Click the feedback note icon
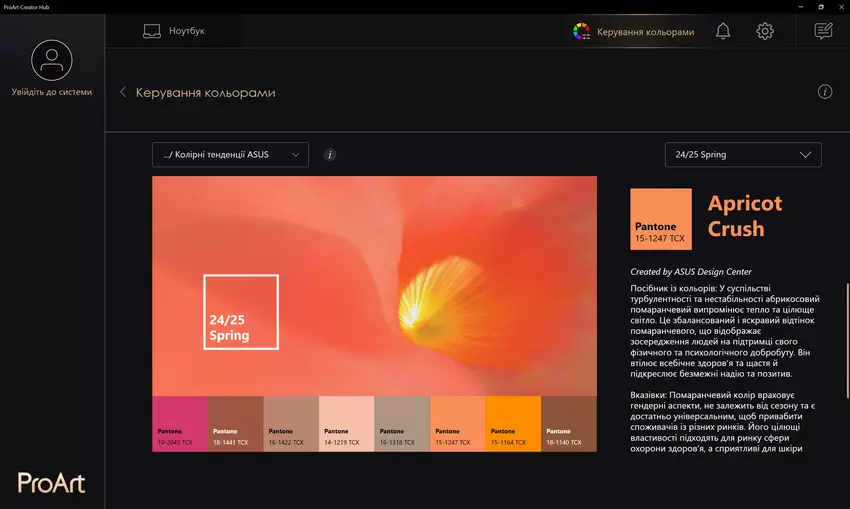This screenshot has width=850, height=509. (823, 32)
